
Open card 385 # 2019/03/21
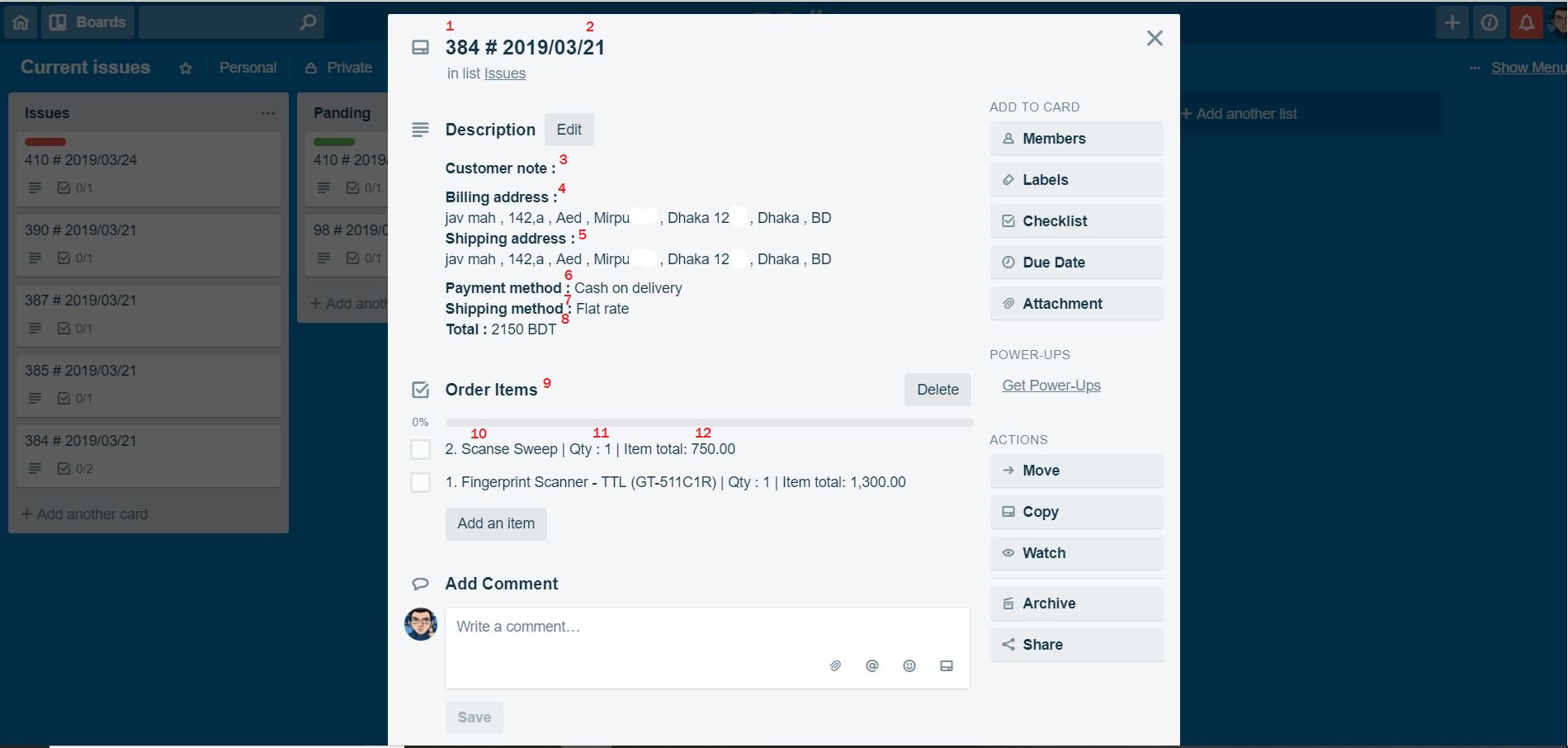pos(149,386)
